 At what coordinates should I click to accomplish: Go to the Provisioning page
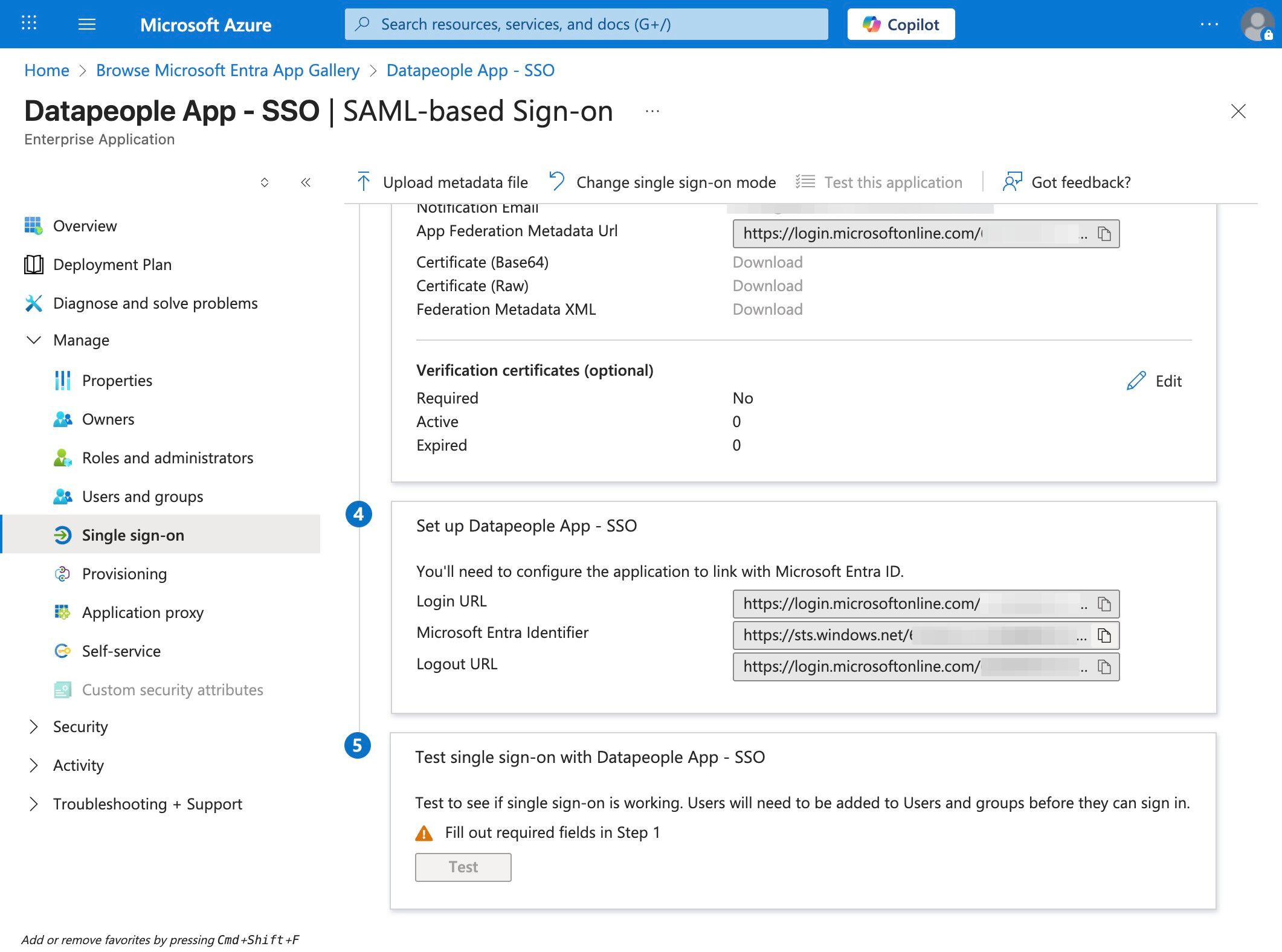tap(124, 574)
